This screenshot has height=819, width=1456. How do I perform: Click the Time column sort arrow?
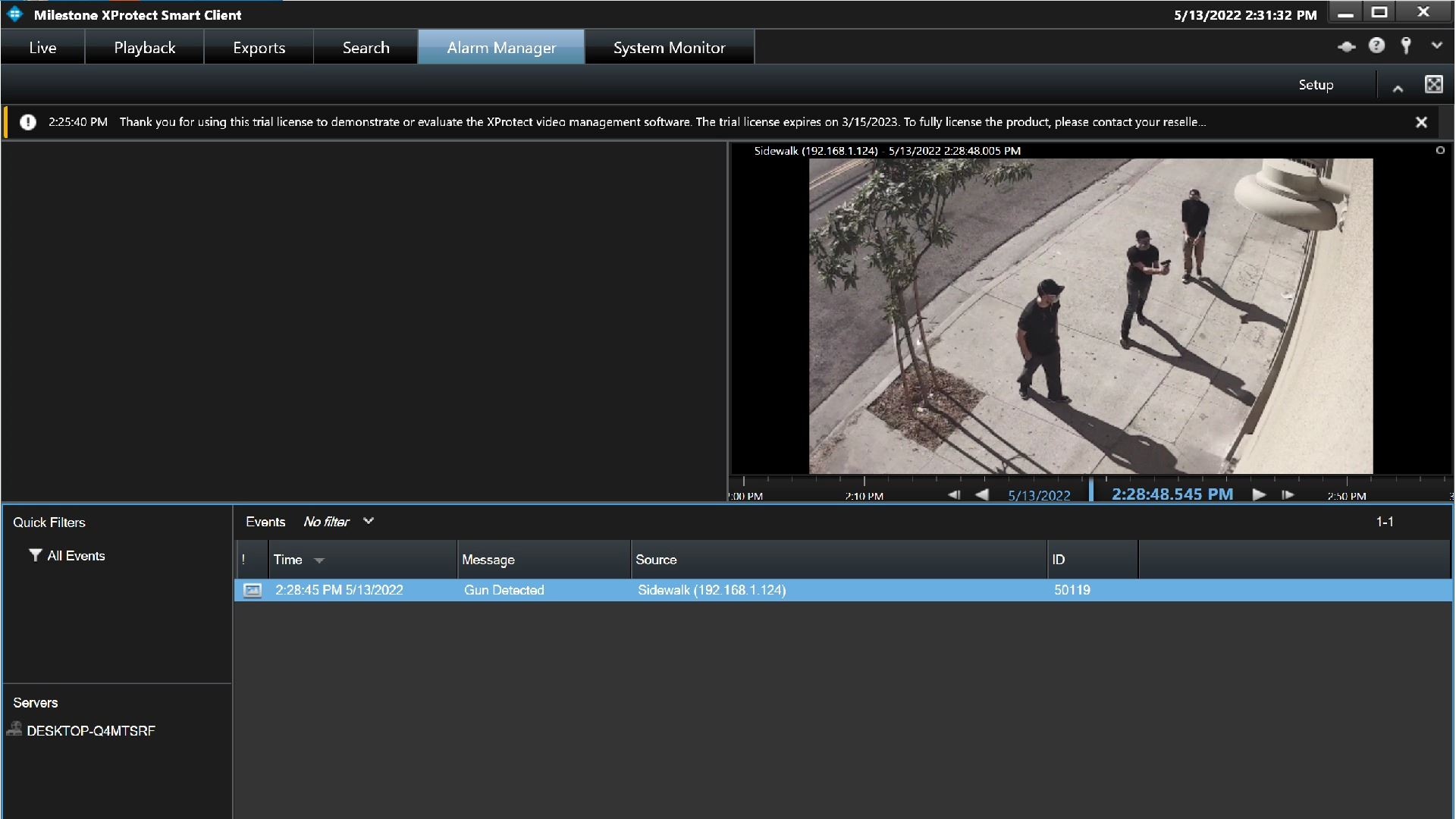coord(319,560)
